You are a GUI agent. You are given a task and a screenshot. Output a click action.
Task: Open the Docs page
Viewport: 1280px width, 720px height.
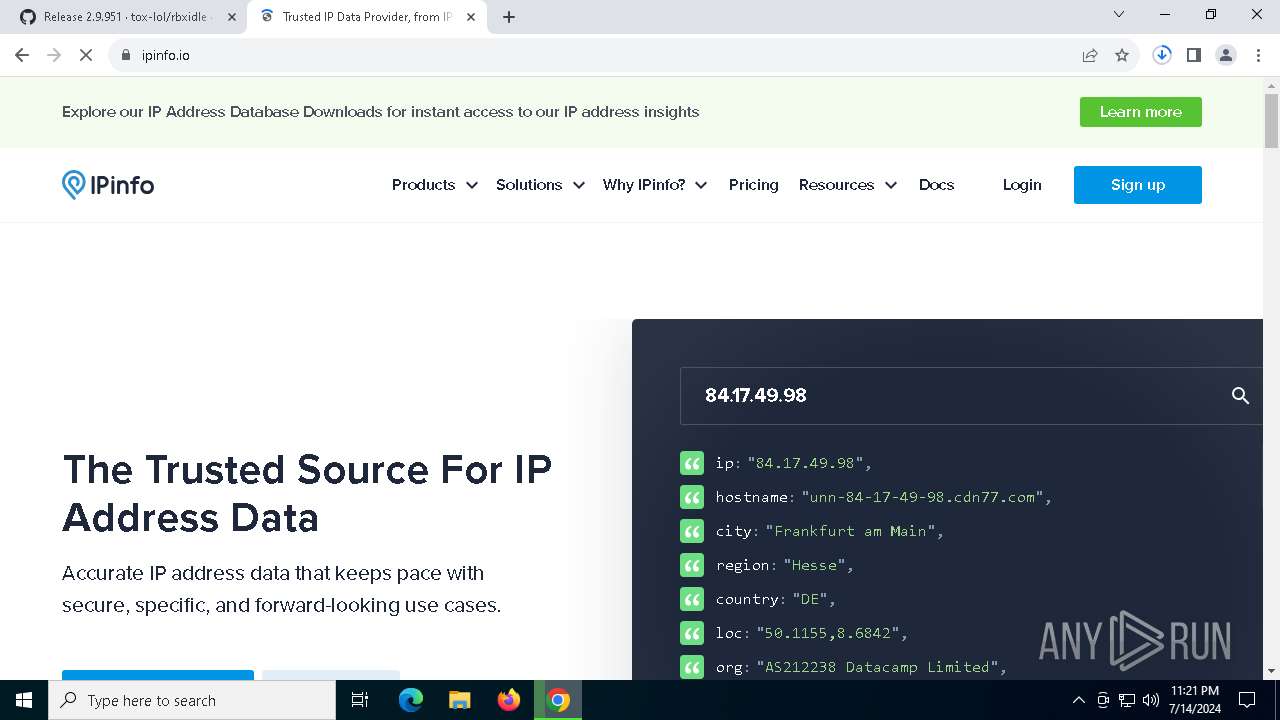point(937,185)
